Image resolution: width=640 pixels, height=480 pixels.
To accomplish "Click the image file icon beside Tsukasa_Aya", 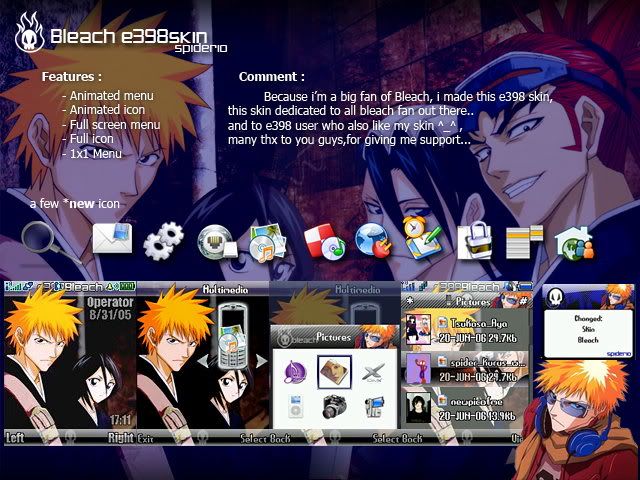I will pyautogui.click(x=442, y=323).
